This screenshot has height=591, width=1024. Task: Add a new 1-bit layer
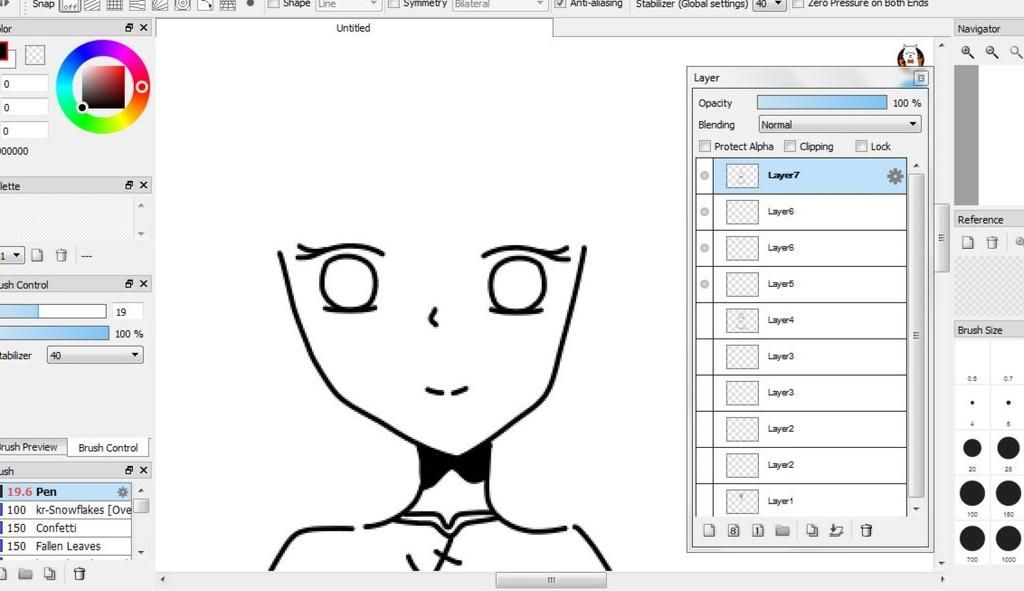point(758,530)
